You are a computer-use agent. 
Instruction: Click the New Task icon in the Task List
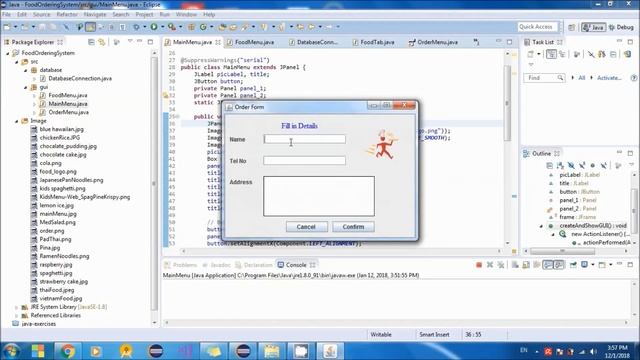point(531,54)
